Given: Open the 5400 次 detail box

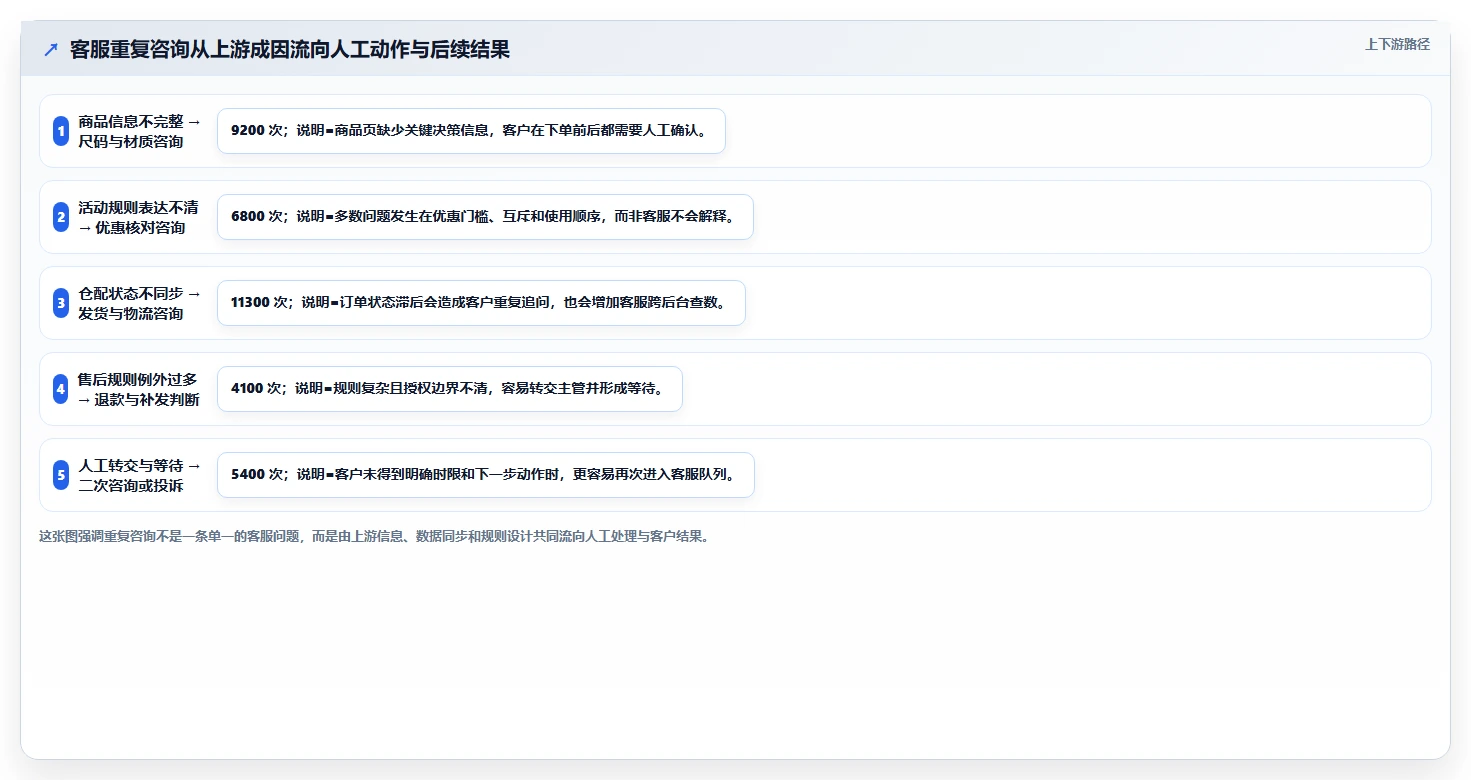Looking at the screenshot, I should 486,475.
